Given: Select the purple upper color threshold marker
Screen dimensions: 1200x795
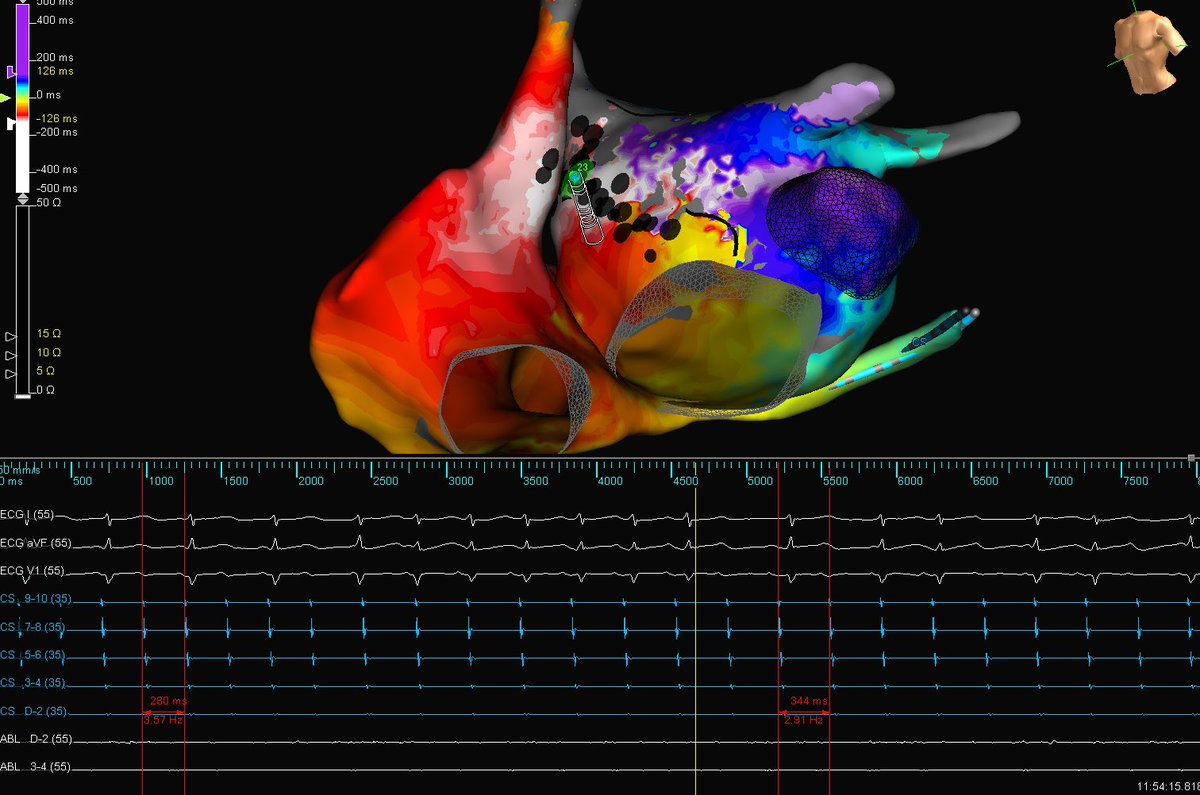Looking at the screenshot, I should pyautogui.click(x=11, y=72).
